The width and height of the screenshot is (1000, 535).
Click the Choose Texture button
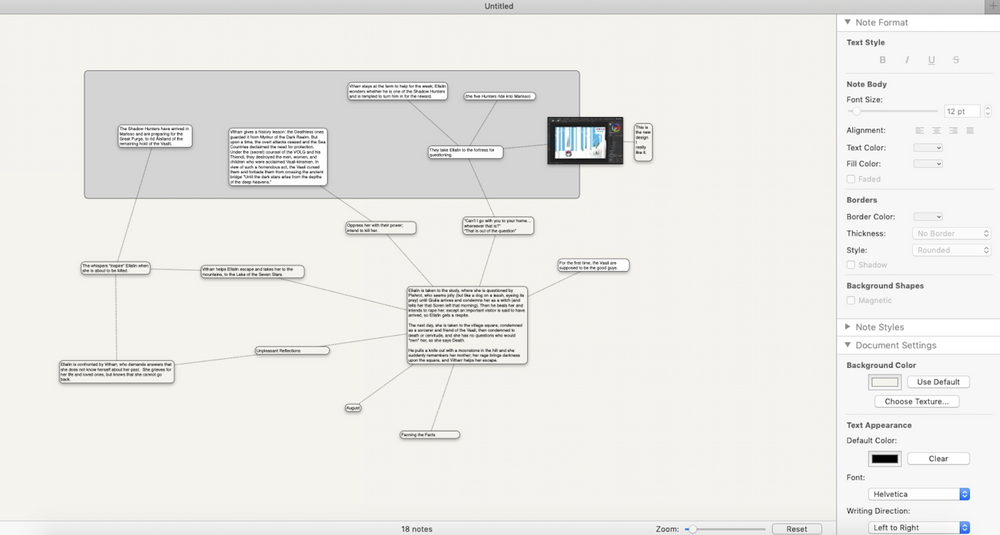(x=919, y=401)
